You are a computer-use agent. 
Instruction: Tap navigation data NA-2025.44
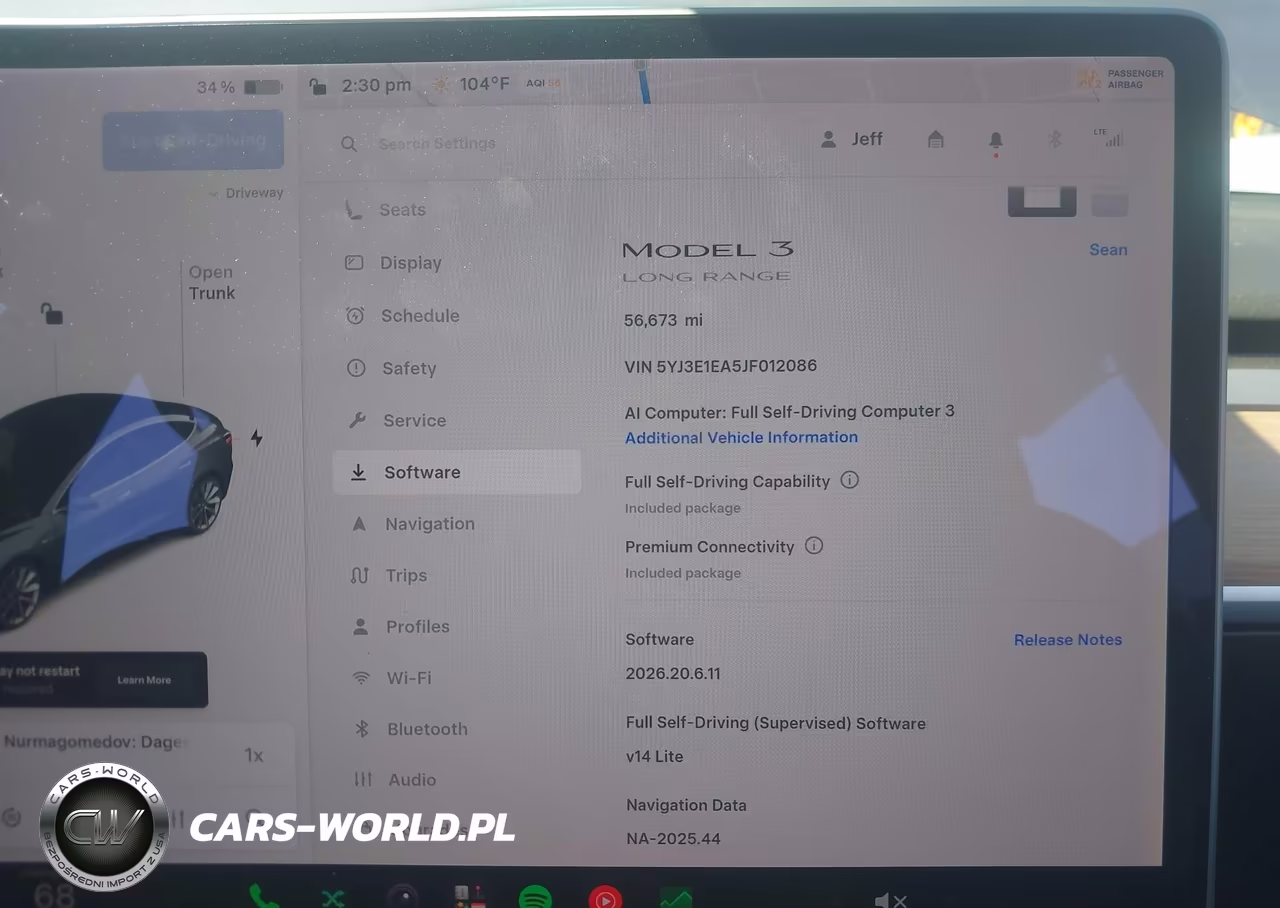click(673, 838)
